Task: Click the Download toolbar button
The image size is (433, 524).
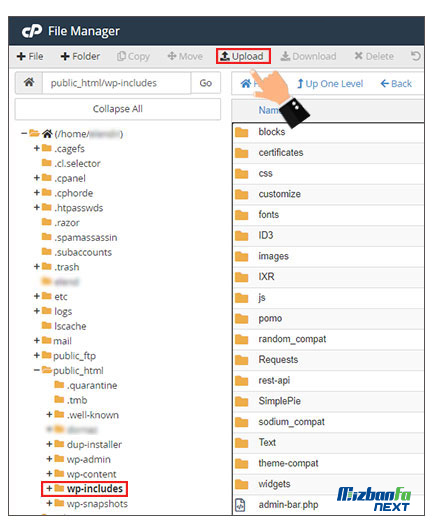Action: (308, 56)
